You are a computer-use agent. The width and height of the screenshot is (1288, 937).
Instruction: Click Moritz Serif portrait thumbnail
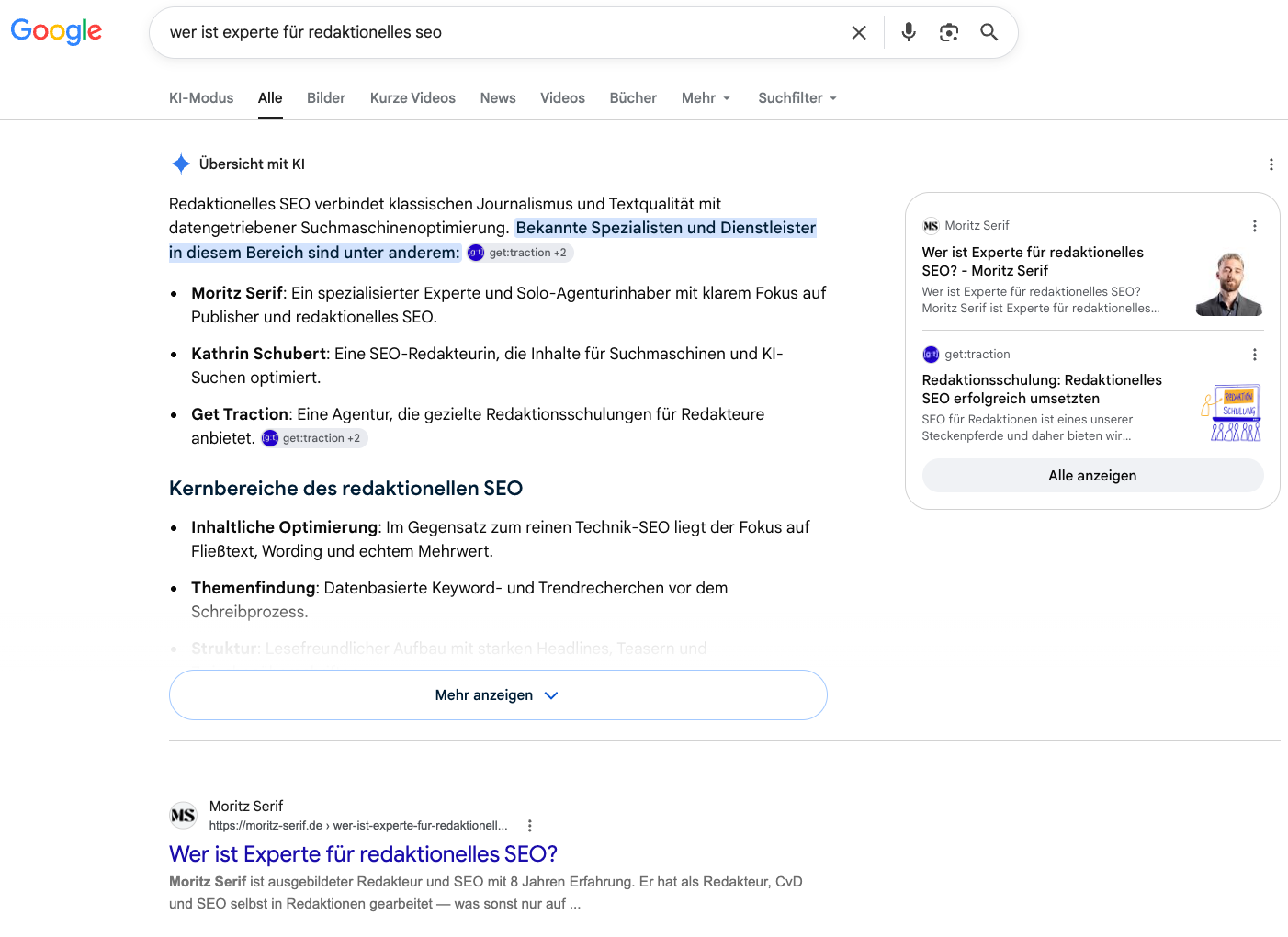click(1229, 284)
